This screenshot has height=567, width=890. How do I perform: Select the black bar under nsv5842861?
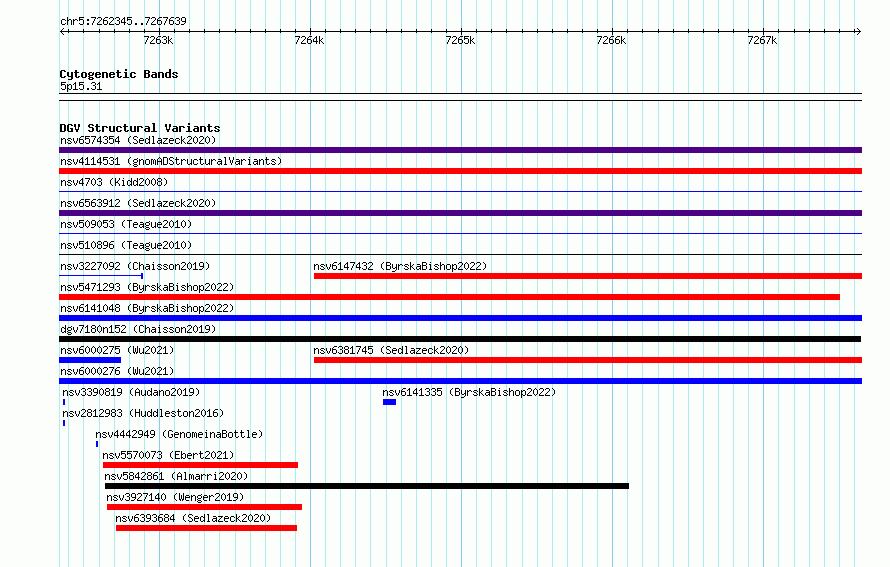[367, 486]
